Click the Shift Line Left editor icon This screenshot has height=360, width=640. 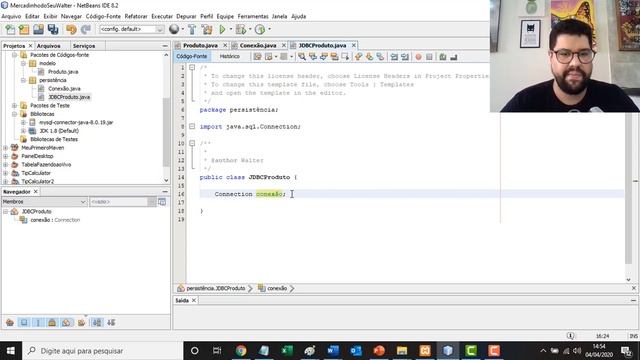click(394, 57)
